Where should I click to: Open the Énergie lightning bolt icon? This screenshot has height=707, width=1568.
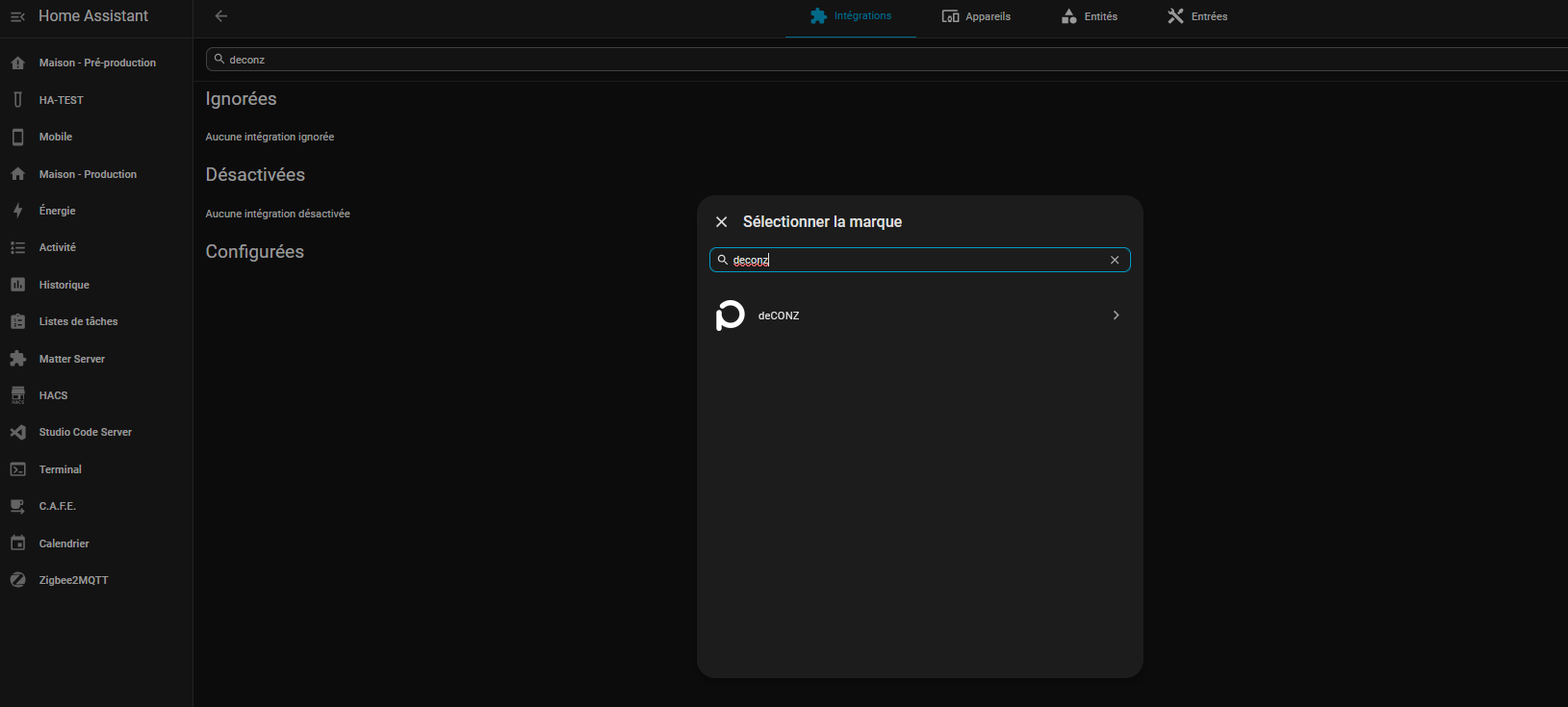coord(17,211)
